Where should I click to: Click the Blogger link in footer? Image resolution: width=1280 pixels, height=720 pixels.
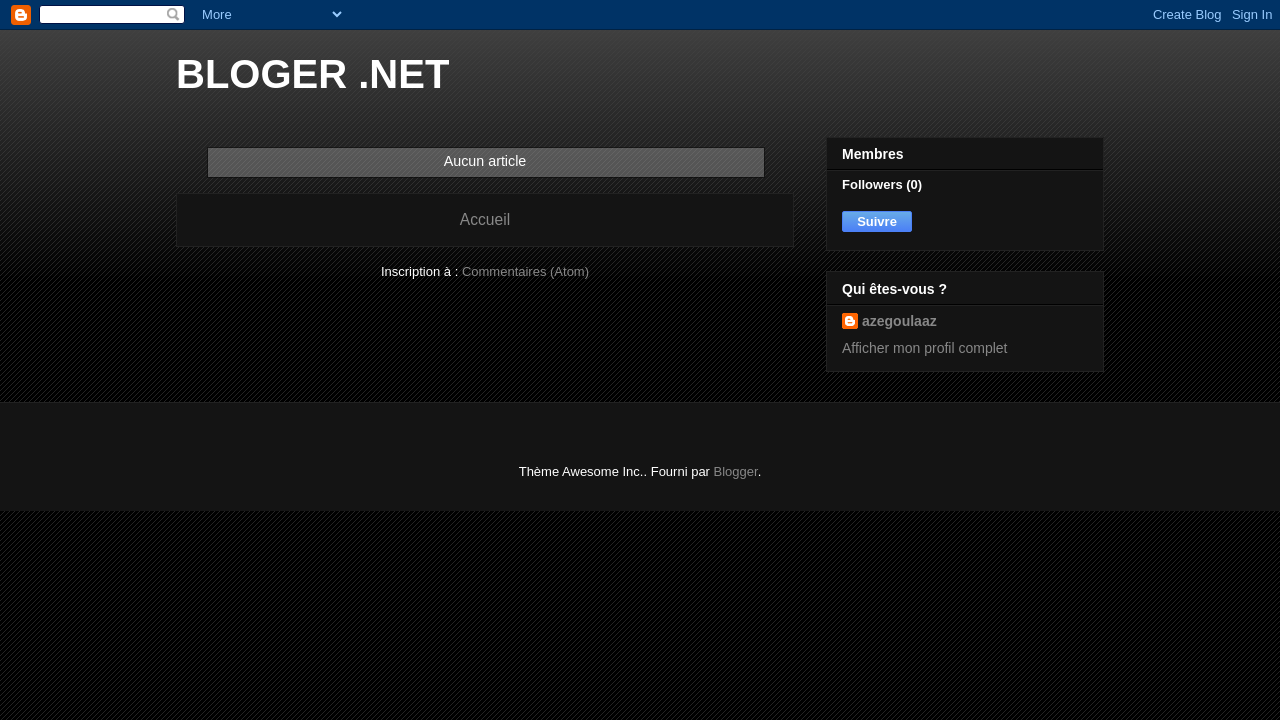click(x=735, y=472)
